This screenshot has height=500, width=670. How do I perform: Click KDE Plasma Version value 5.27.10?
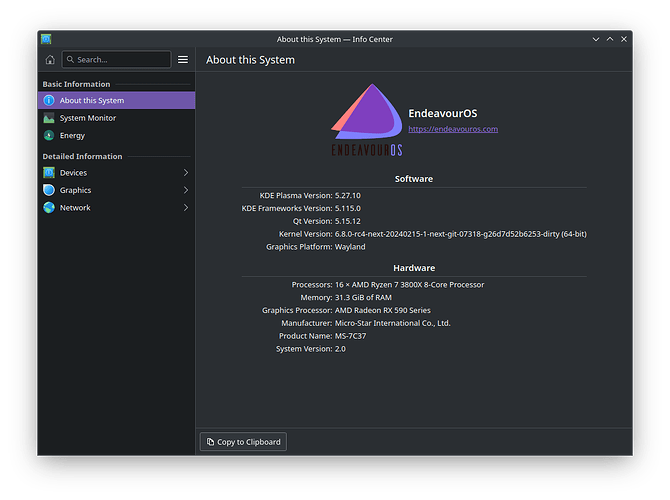(x=348, y=196)
